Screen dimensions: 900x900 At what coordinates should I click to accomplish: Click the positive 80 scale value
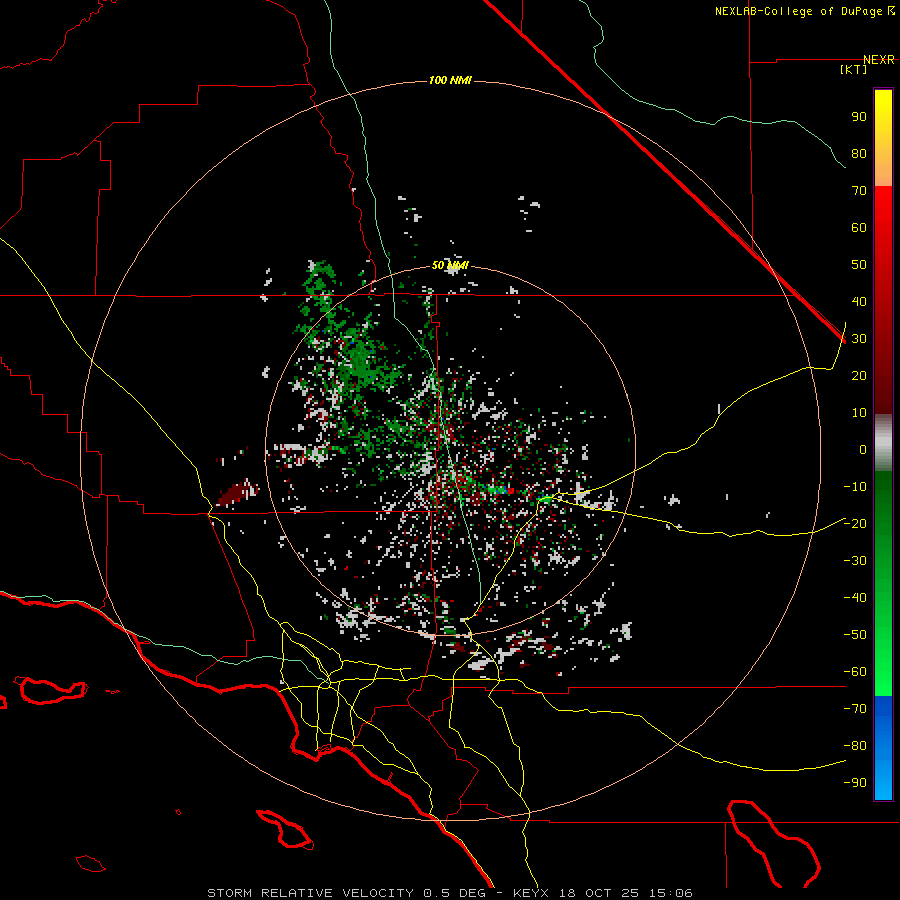pyautogui.click(x=859, y=154)
